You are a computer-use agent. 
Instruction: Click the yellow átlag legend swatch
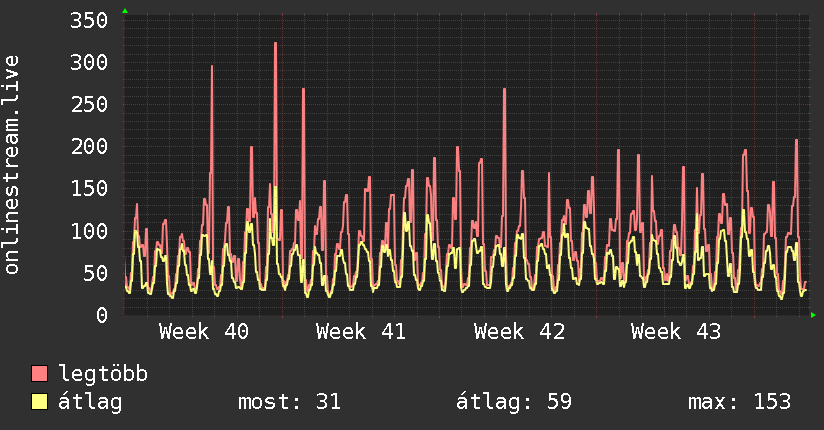pos(39,402)
